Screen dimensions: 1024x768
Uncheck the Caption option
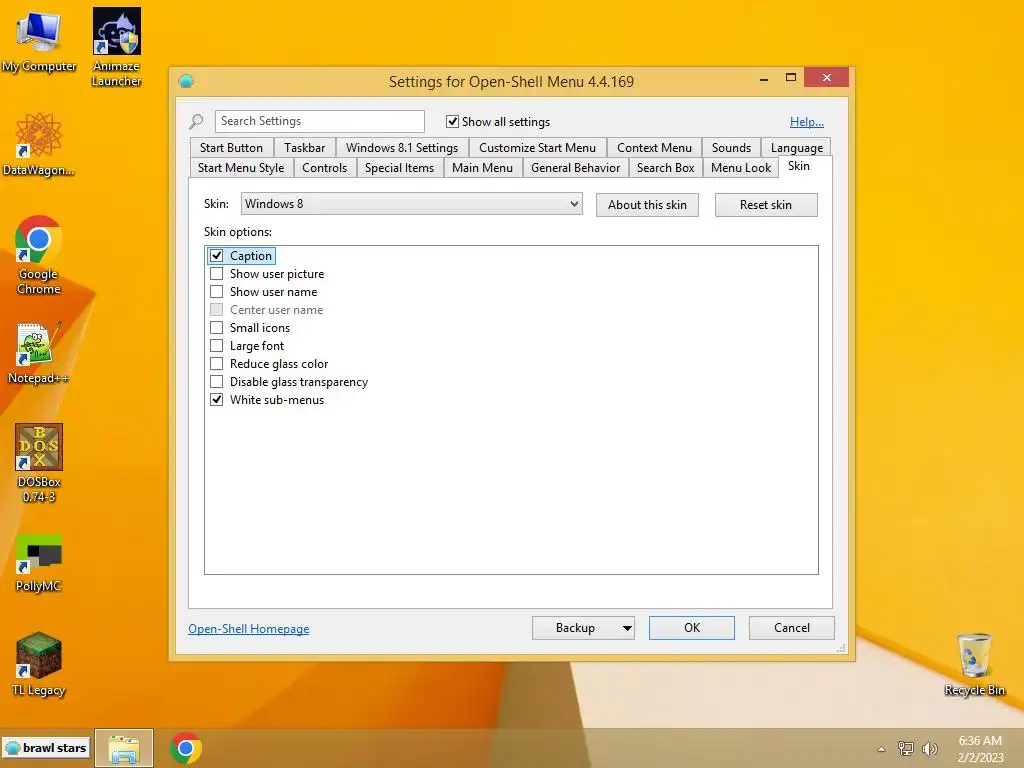point(217,256)
